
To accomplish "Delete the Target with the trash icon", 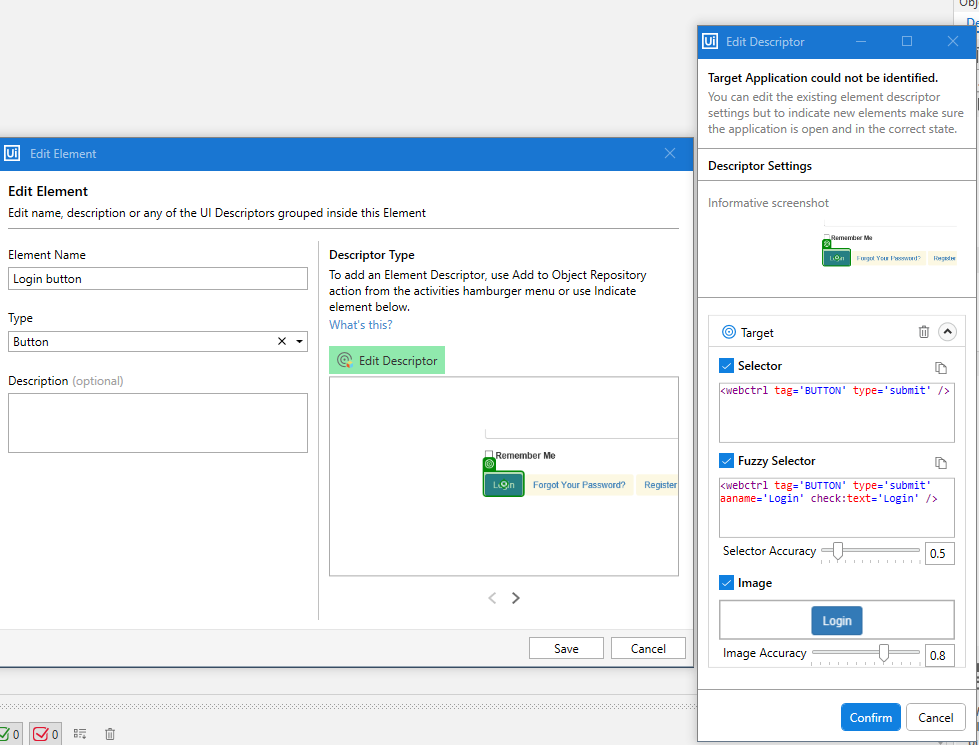I will [x=924, y=332].
